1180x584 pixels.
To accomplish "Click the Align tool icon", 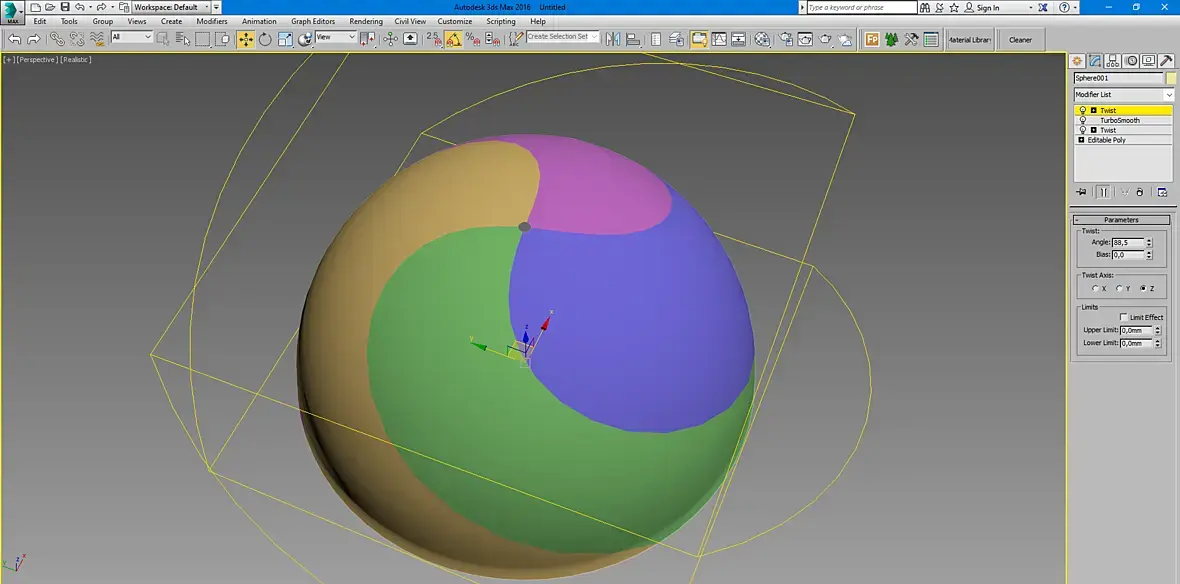I will [633, 39].
